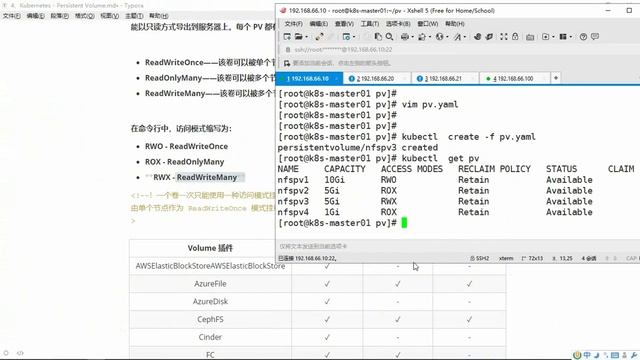The width and height of the screenshot is (640, 360).
Task: Click the New session icon in Xshell toolbar
Action: (287, 37)
